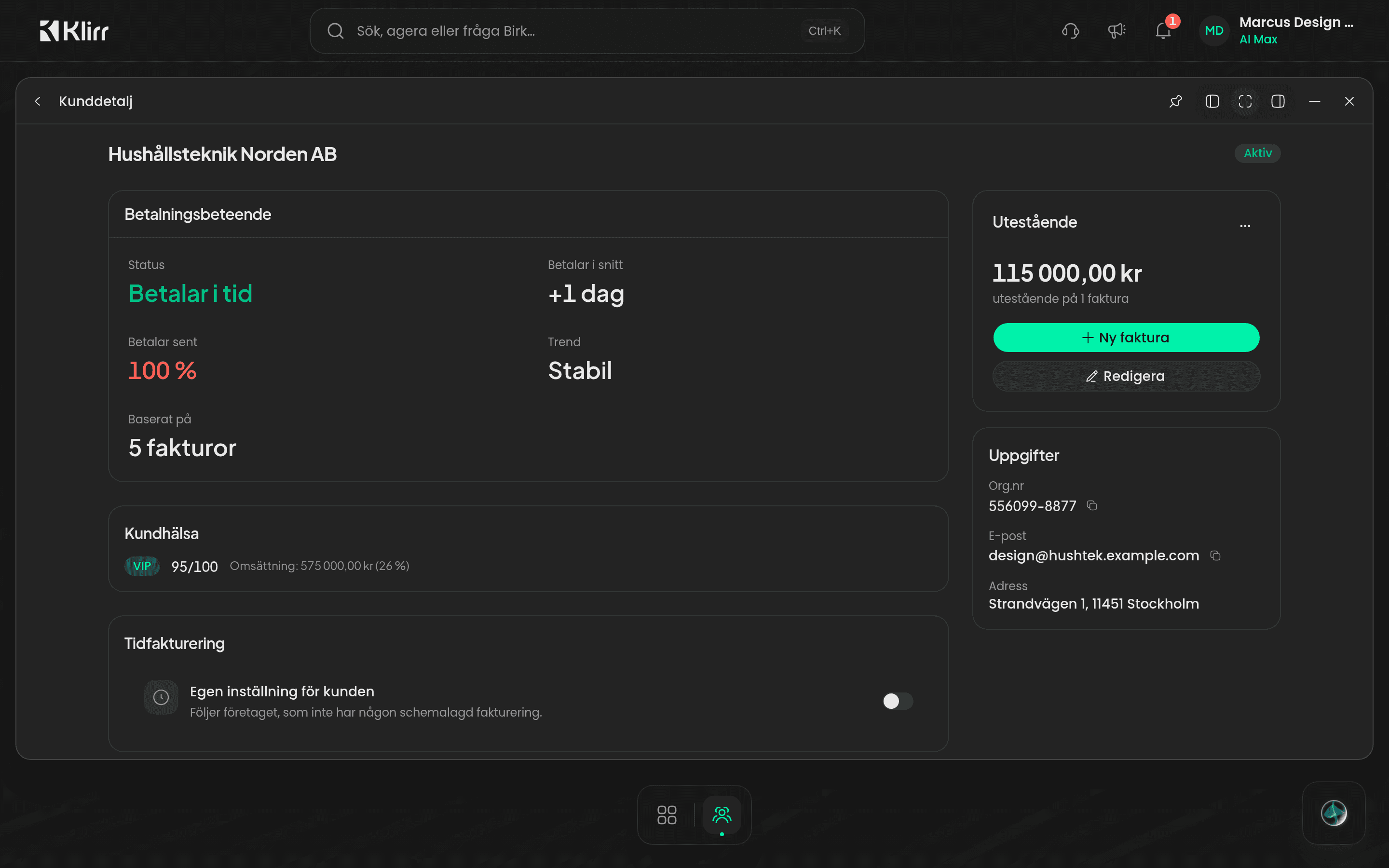Screen dimensions: 1389x868
Task: Open the notifications bell
Action: pos(1163,30)
